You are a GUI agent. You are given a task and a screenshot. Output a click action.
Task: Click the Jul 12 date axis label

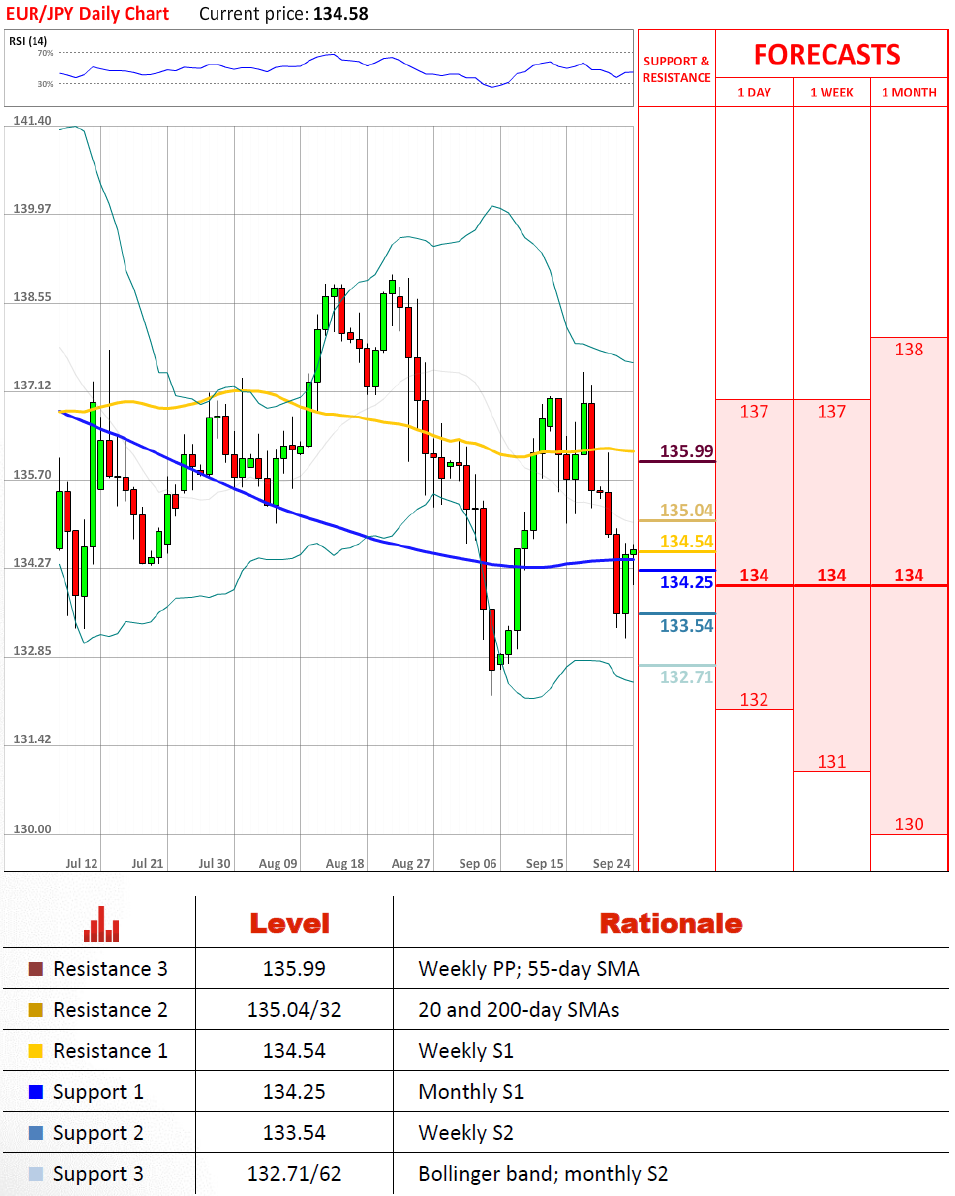pyautogui.click(x=82, y=863)
